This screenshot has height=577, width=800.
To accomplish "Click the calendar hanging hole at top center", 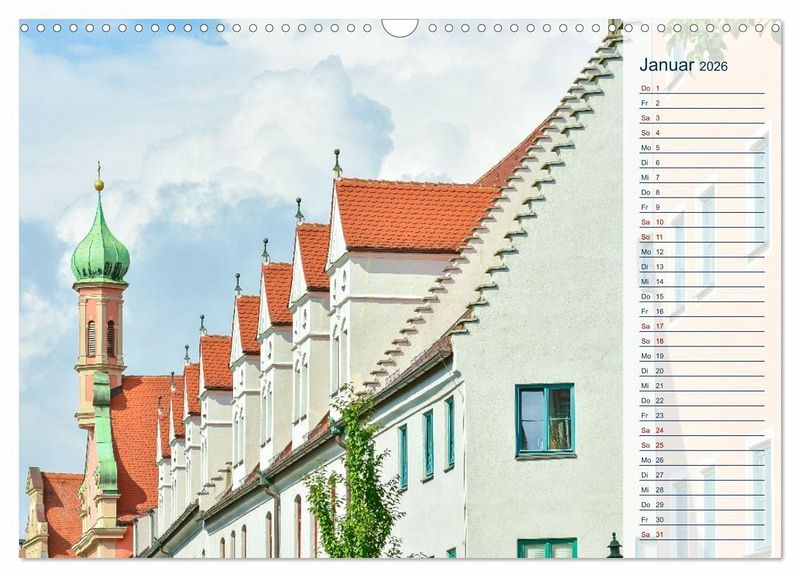I will 400,26.
